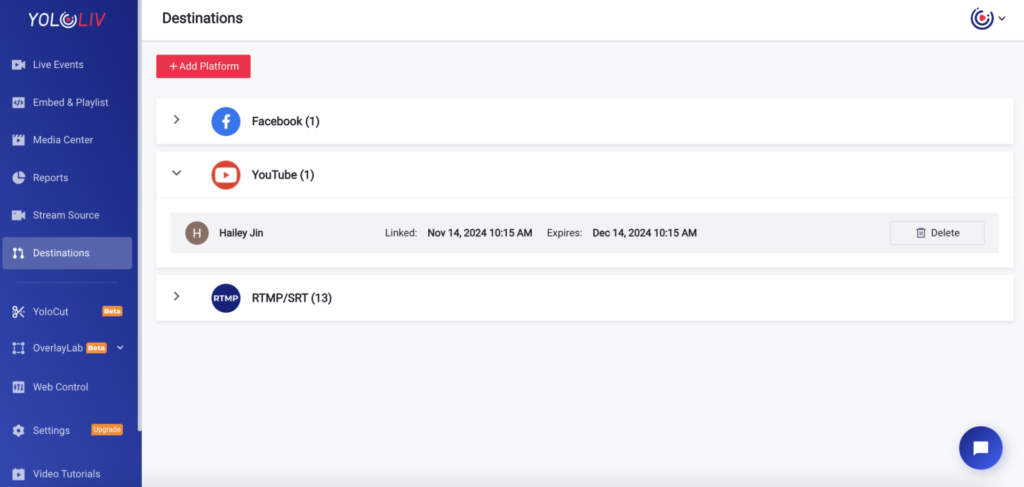
Task: Expand the RTMP/SRT destinations row
Action: 176,296
